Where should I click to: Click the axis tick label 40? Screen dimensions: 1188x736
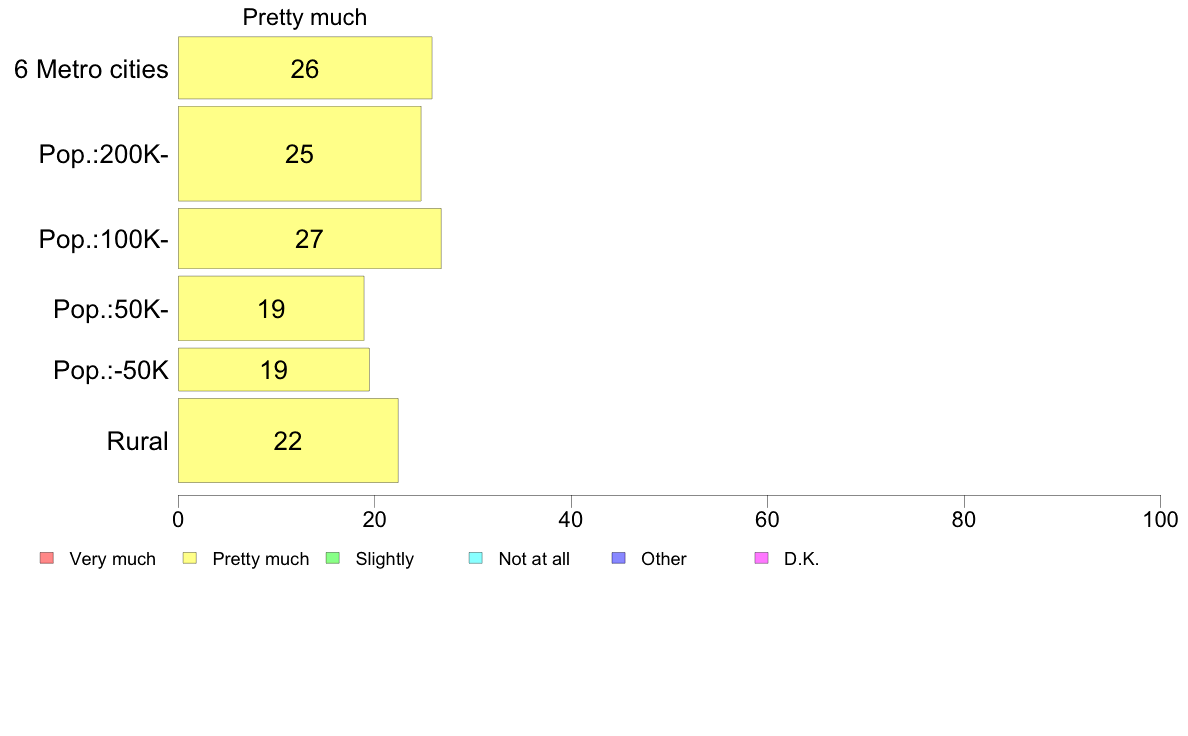click(571, 519)
